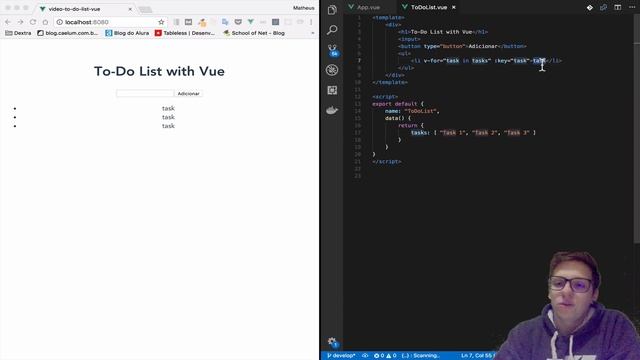Open the More Actions ellipsis in the editor
Screen dimensions: 640x360
pyautogui.click(x=631, y=7)
